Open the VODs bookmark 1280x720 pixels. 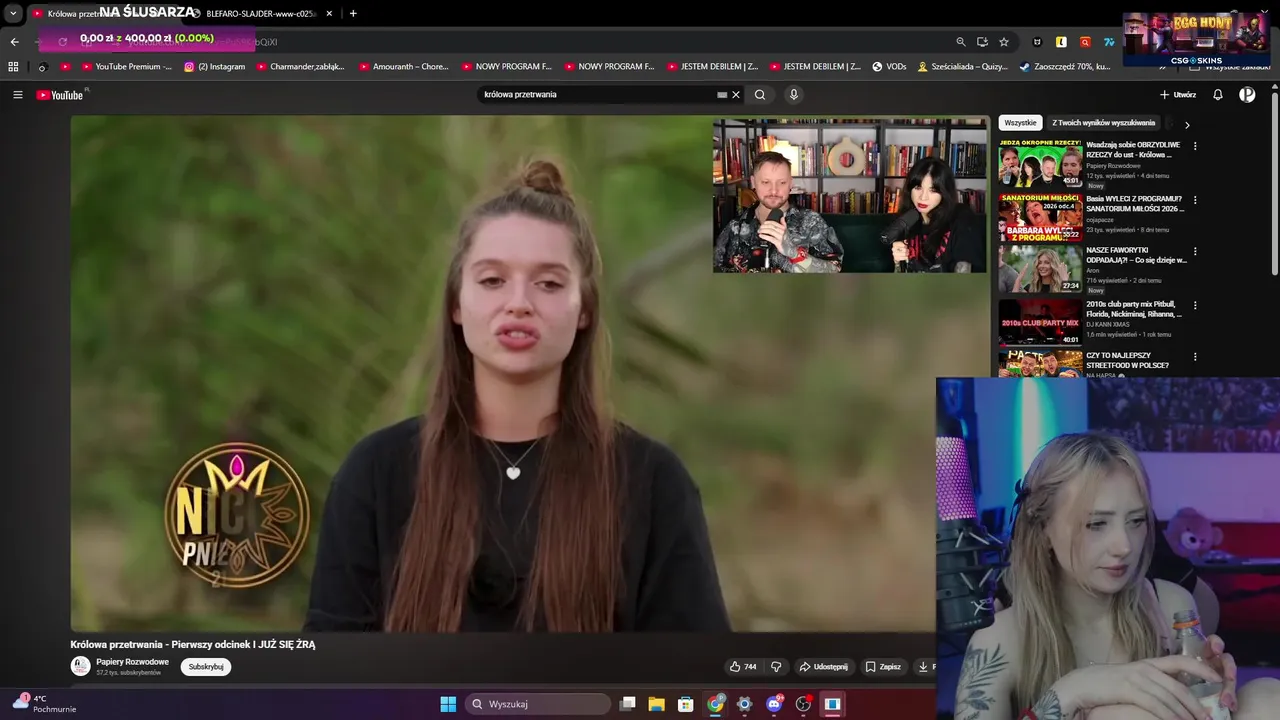[889, 67]
